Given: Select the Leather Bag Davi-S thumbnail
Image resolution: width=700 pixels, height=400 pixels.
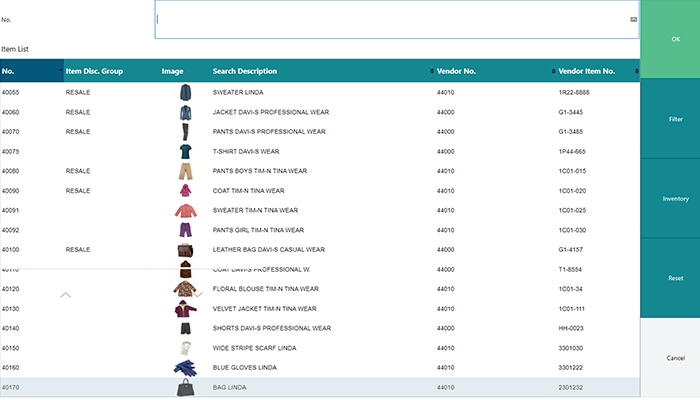Looking at the screenshot, I should (x=185, y=249).
